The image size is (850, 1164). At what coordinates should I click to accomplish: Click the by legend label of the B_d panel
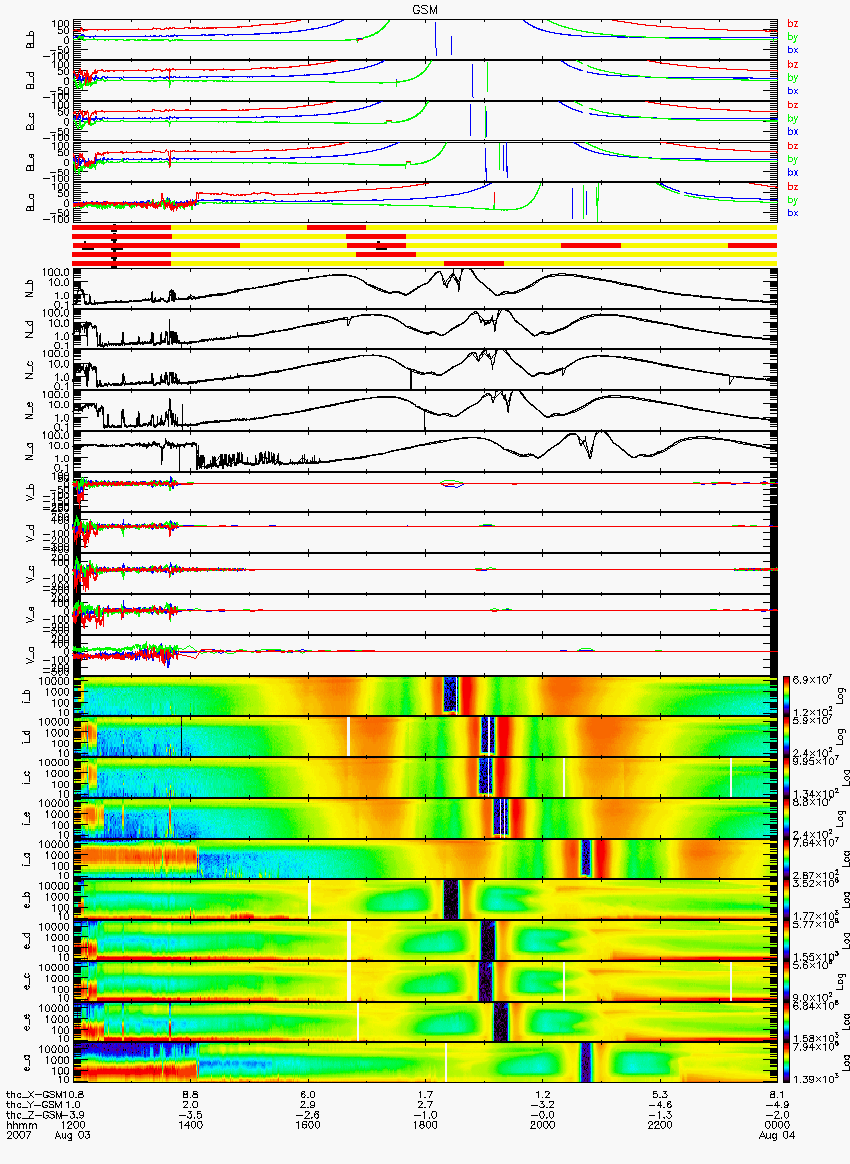[x=792, y=78]
